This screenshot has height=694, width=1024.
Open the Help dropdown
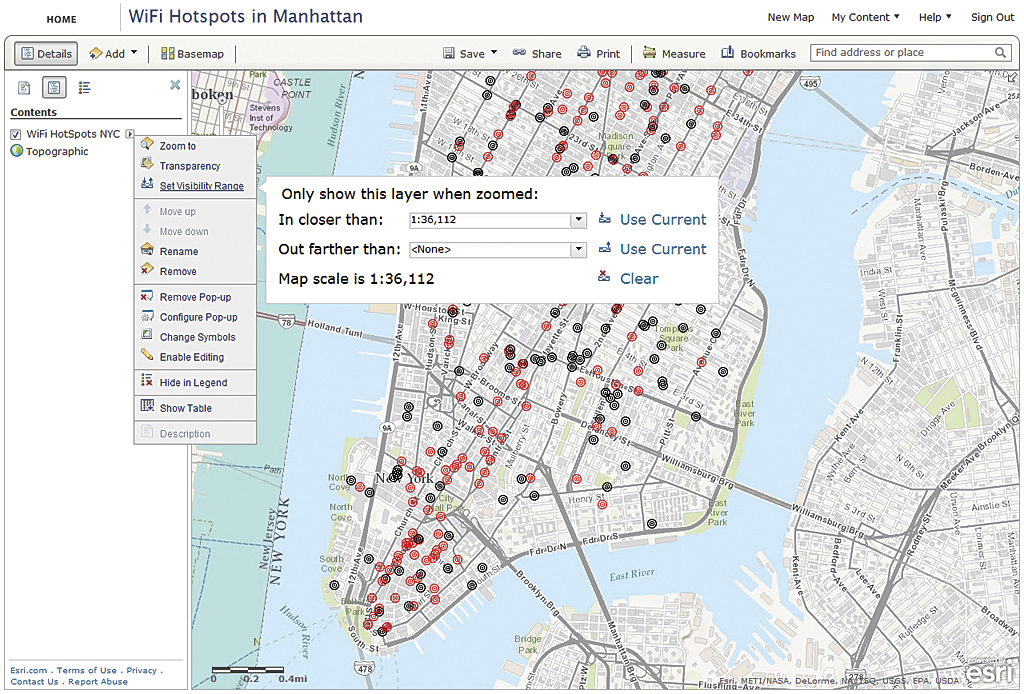[935, 17]
